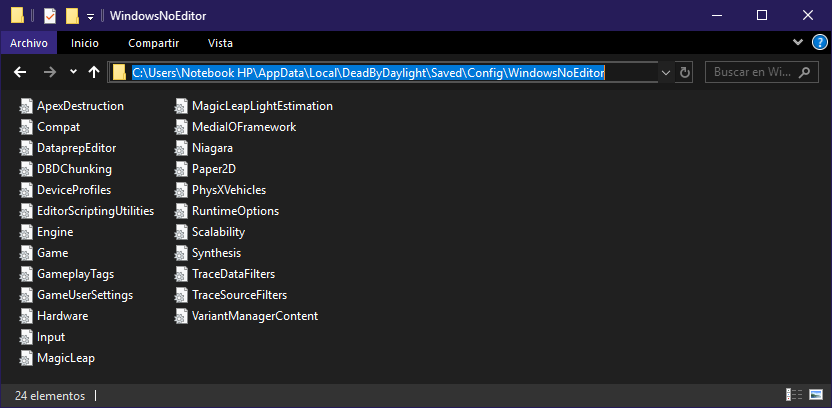Image resolution: width=832 pixels, height=408 pixels.
Task: Expand the ribbon with the chevron
Action: coord(797,43)
